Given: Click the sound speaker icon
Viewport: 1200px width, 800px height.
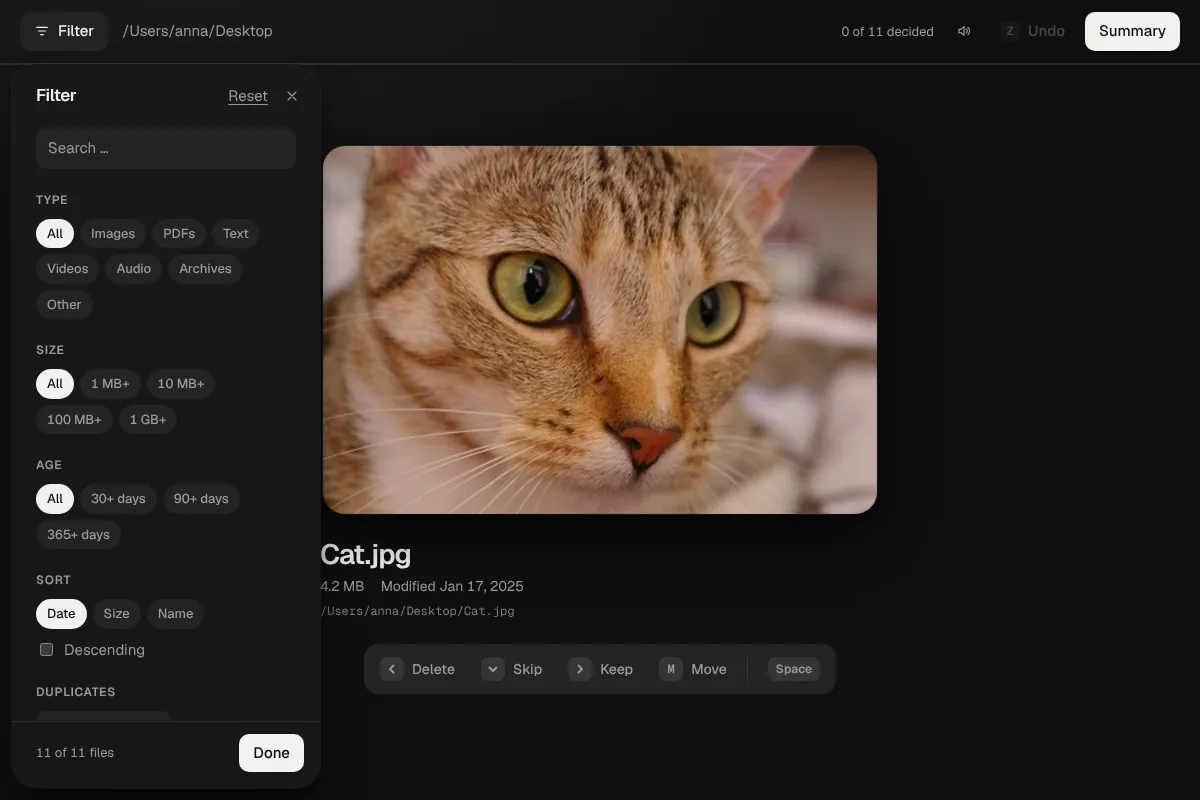Looking at the screenshot, I should (x=964, y=31).
